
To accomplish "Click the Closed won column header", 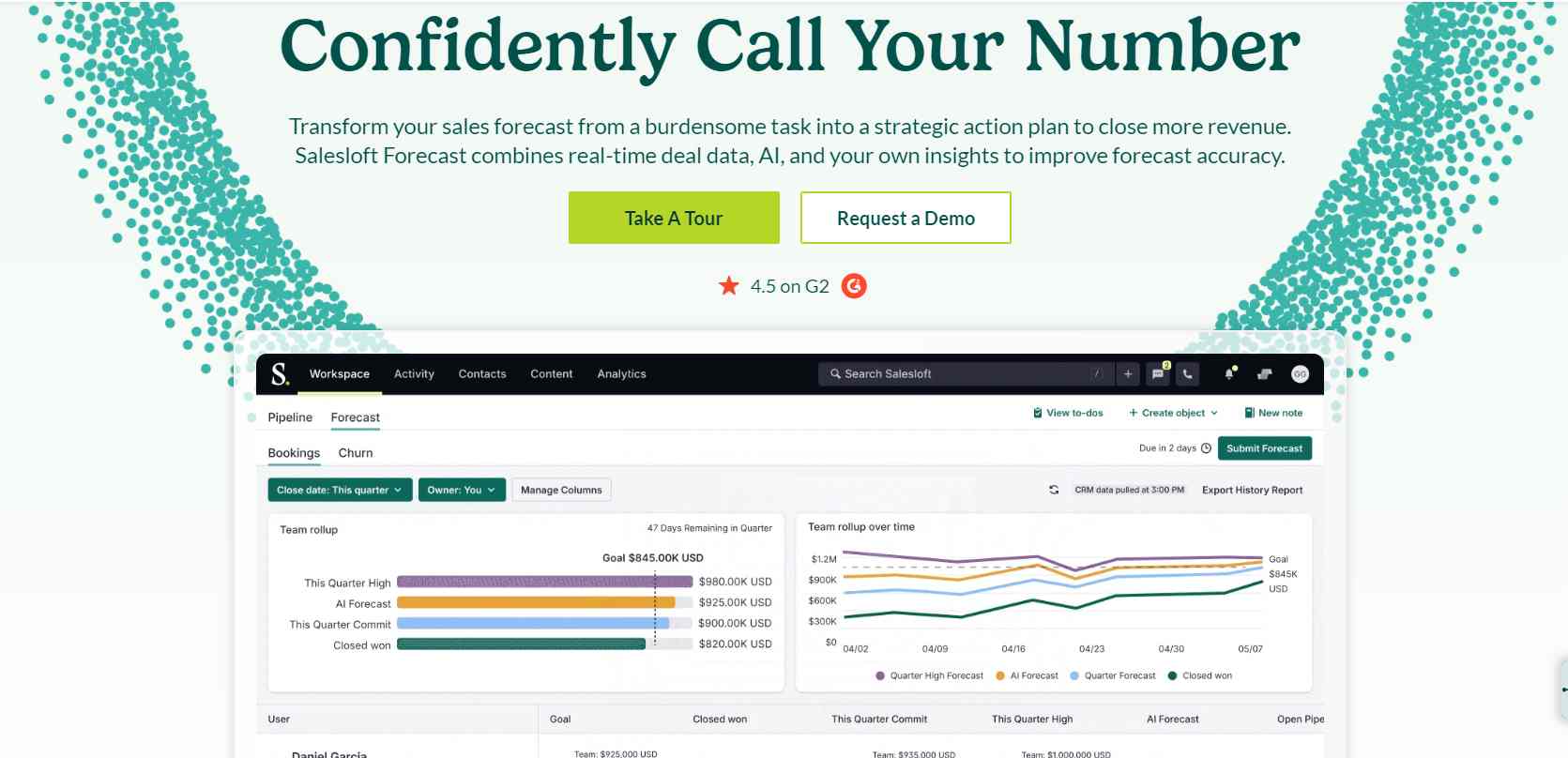I will (720, 720).
